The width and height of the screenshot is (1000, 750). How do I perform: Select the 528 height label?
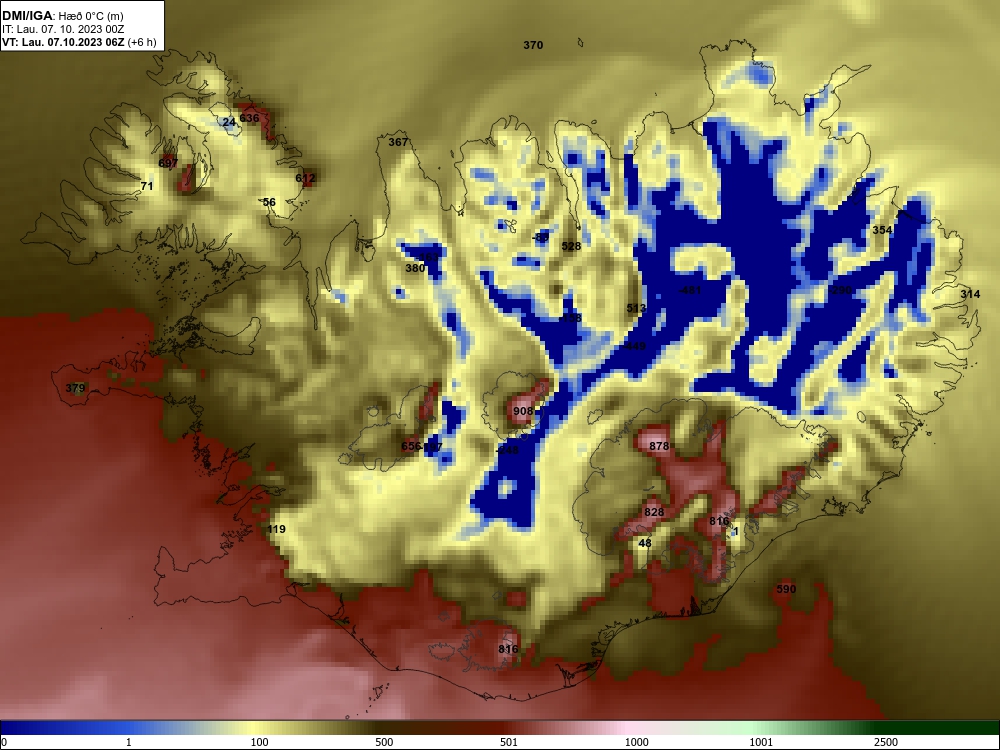pos(571,246)
